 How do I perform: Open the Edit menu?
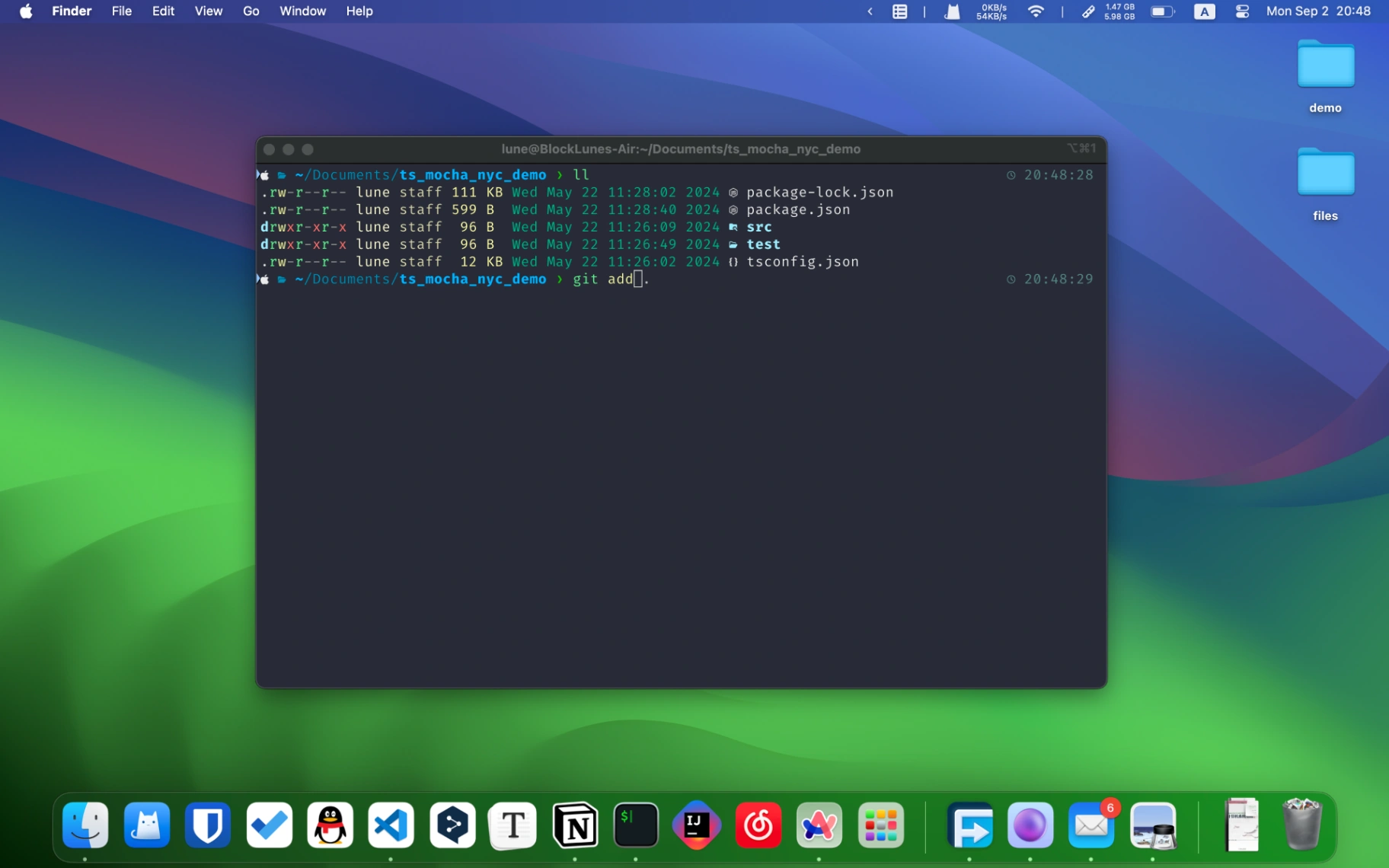163,11
